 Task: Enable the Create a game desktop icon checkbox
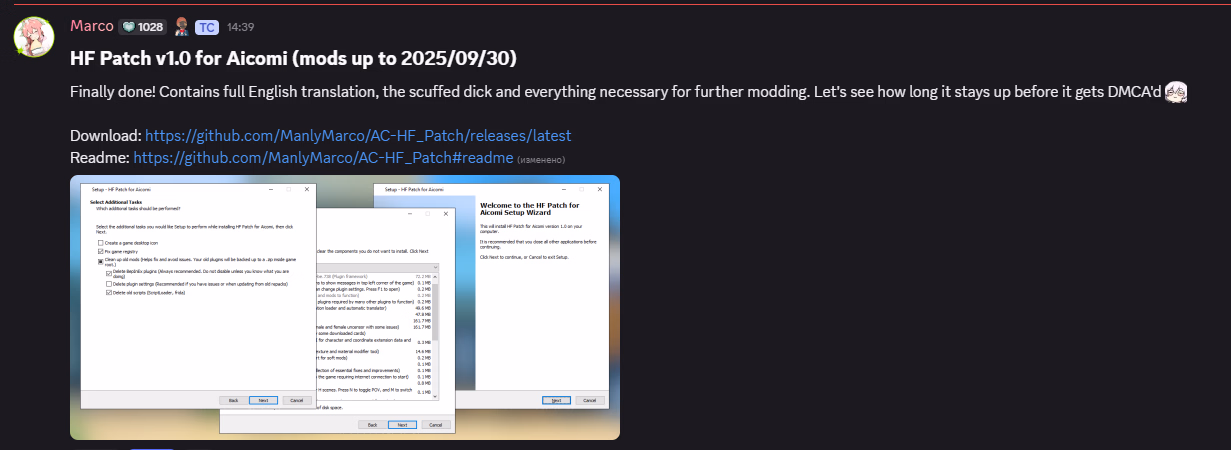[101, 243]
